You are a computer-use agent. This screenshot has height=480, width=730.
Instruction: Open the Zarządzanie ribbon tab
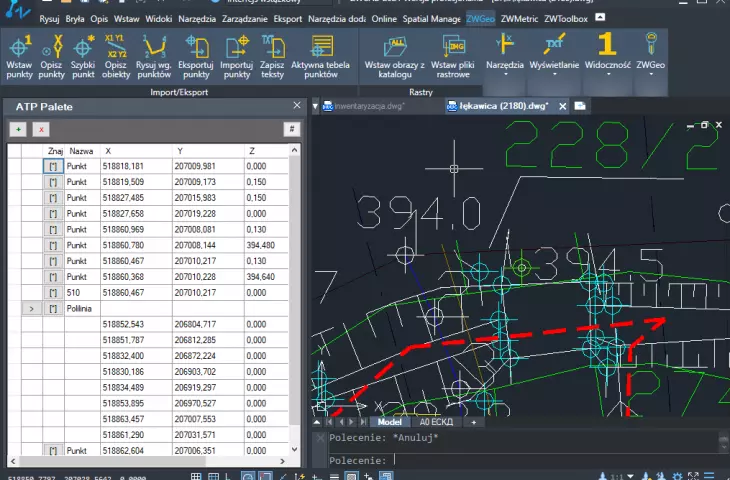click(244, 19)
